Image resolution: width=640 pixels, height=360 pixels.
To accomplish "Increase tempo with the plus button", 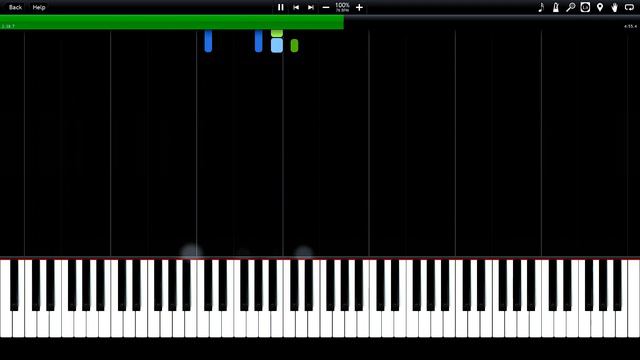I will [359, 7].
